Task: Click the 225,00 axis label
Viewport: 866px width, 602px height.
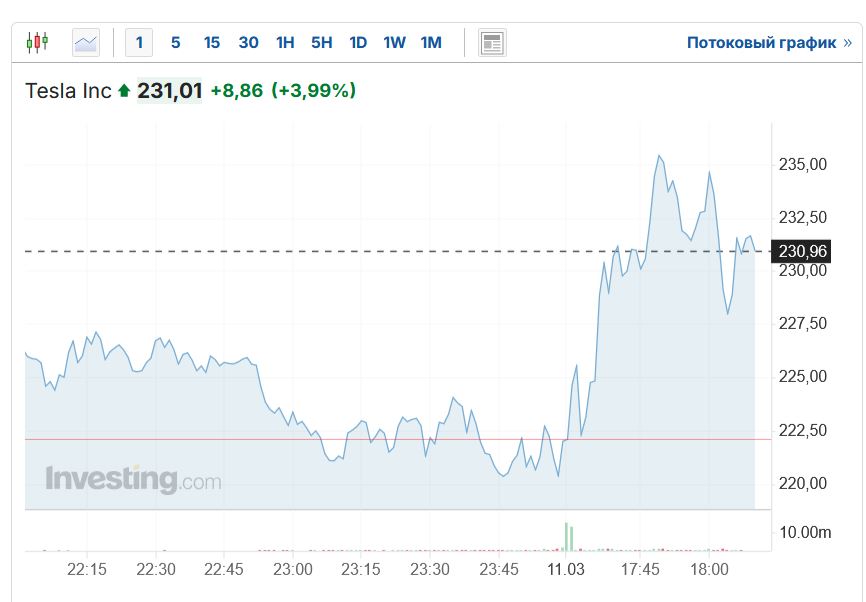Action: [802, 377]
